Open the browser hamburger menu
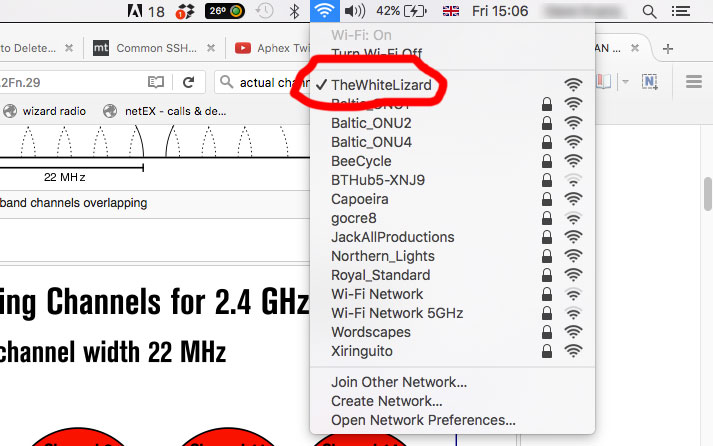Viewport: 713px width, 446px height. (x=694, y=82)
